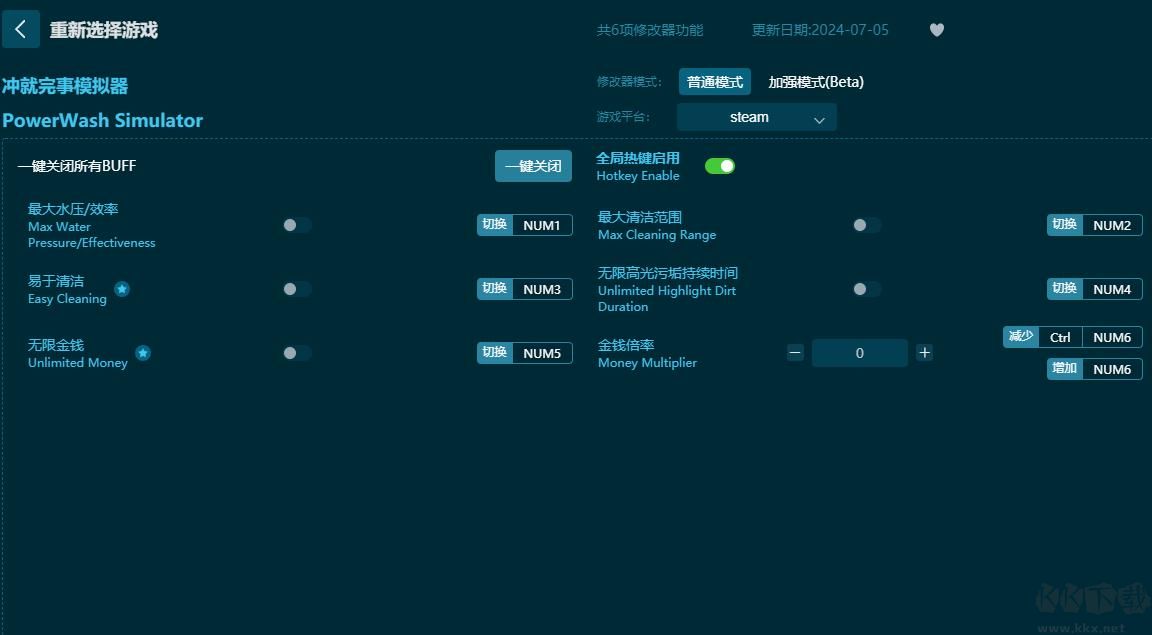The image size is (1152, 635).
Task: Click the 增加 NUM6 hotkey button
Action: pos(1063,369)
